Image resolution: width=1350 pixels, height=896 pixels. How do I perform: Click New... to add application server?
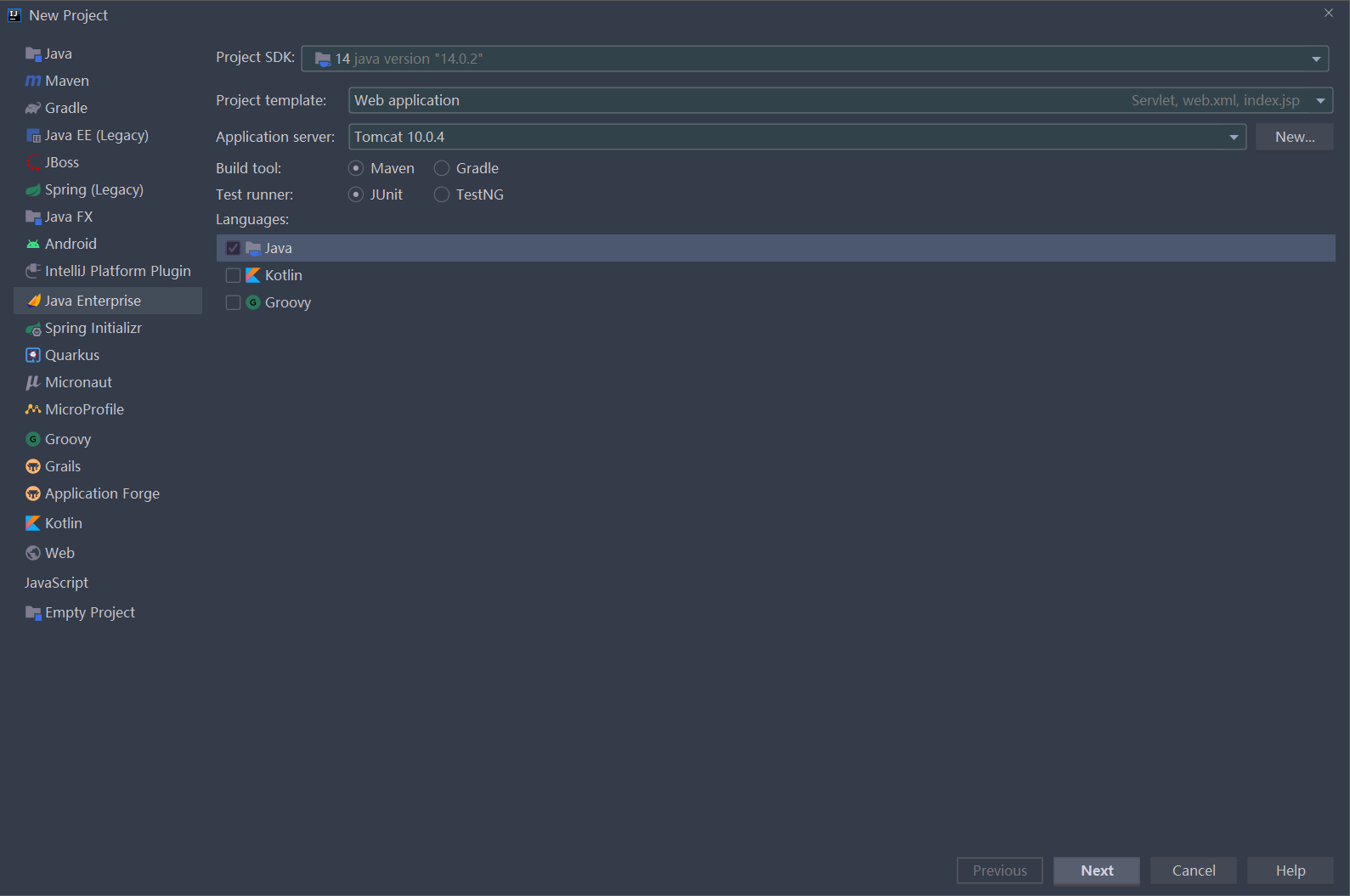click(x=1295, y=137)
